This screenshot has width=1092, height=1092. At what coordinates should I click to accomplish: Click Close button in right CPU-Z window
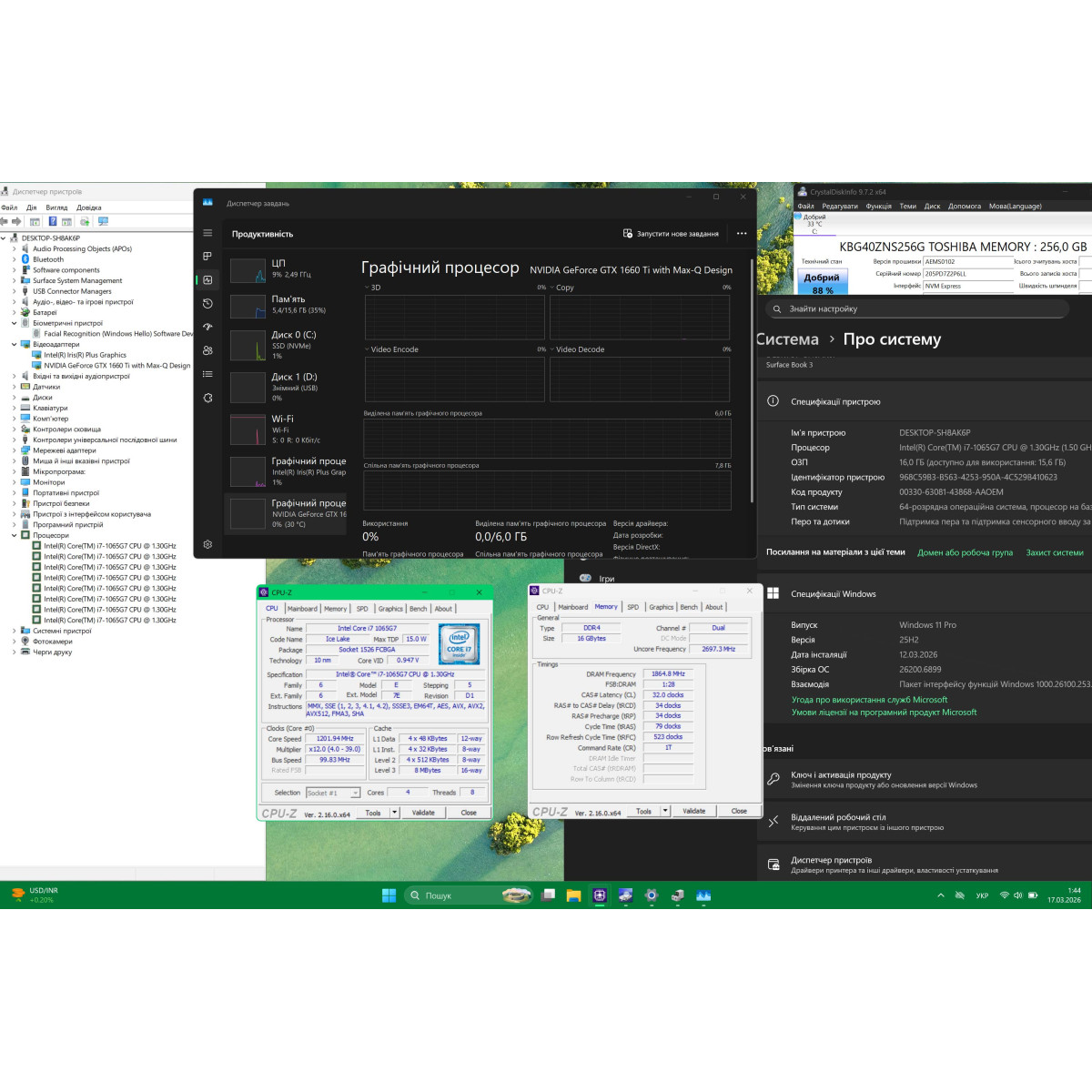(739, 811)
